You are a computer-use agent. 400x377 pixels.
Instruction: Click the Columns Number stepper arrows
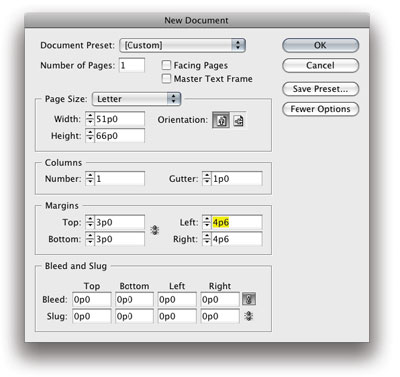point(90,179)
